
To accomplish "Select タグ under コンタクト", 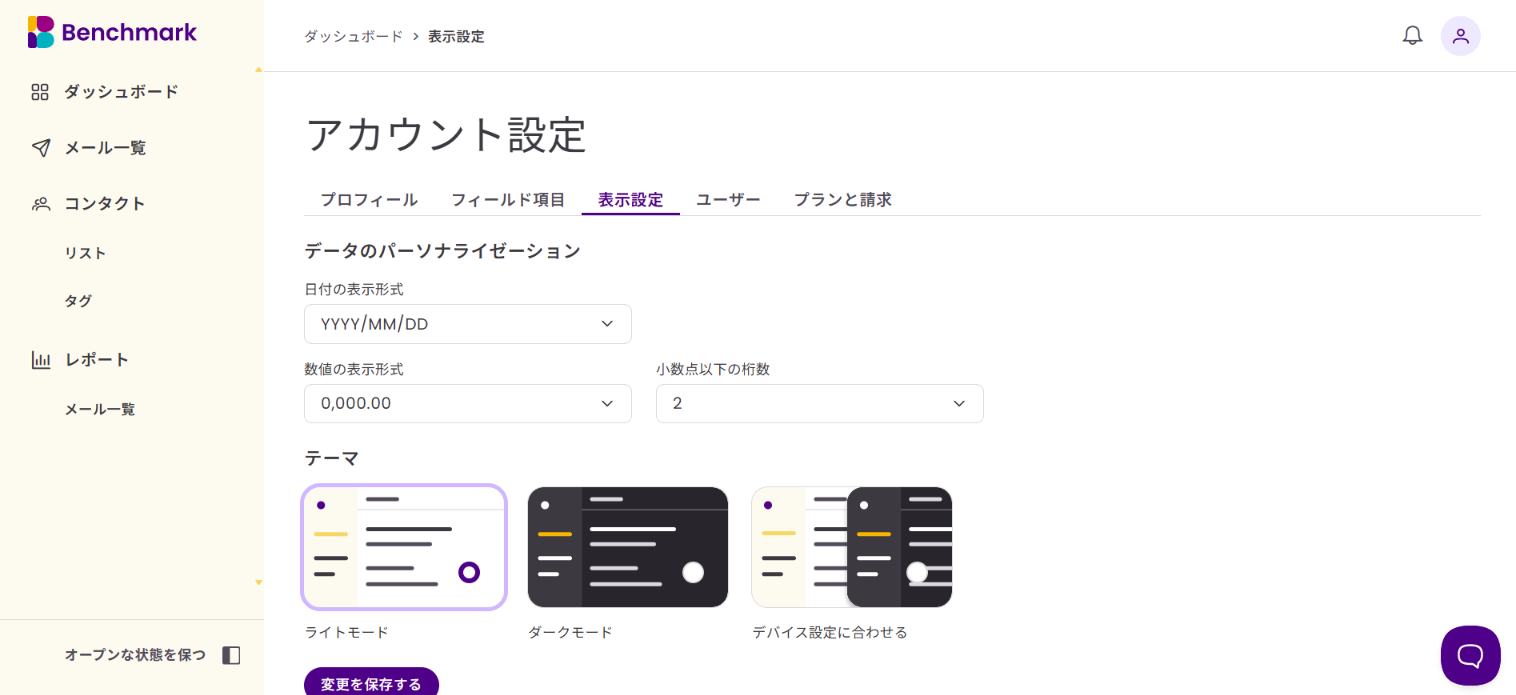I will pyautogui.click(x=78, y=301).
